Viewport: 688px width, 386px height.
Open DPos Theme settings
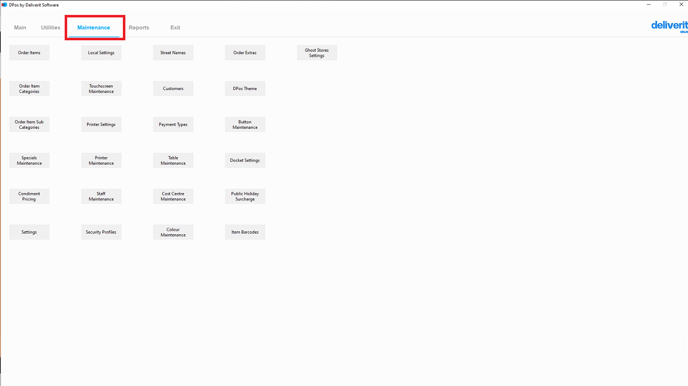[245, 89]
